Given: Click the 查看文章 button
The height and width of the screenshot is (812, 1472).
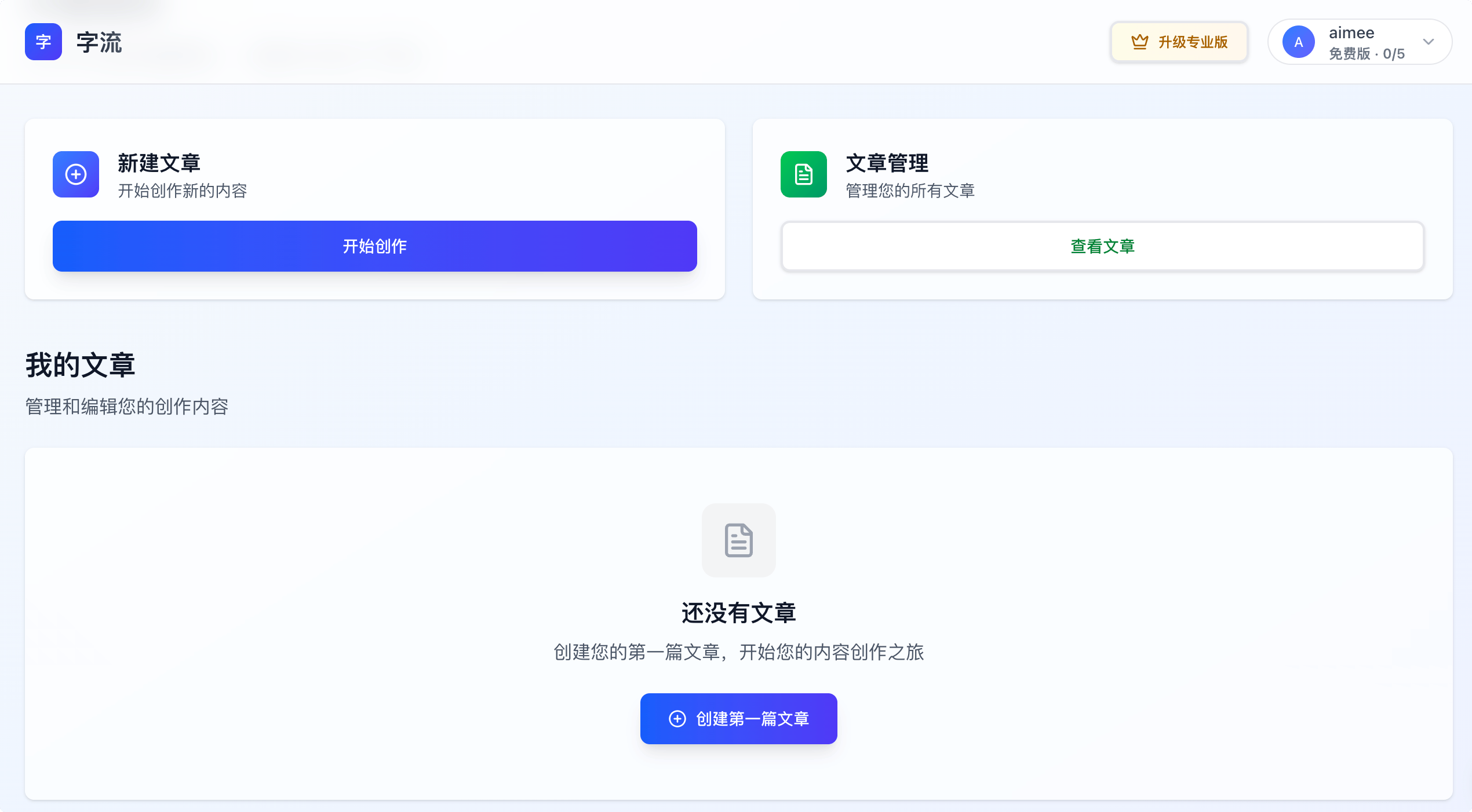Looking at the screenshot, I should coord(1102,246).
